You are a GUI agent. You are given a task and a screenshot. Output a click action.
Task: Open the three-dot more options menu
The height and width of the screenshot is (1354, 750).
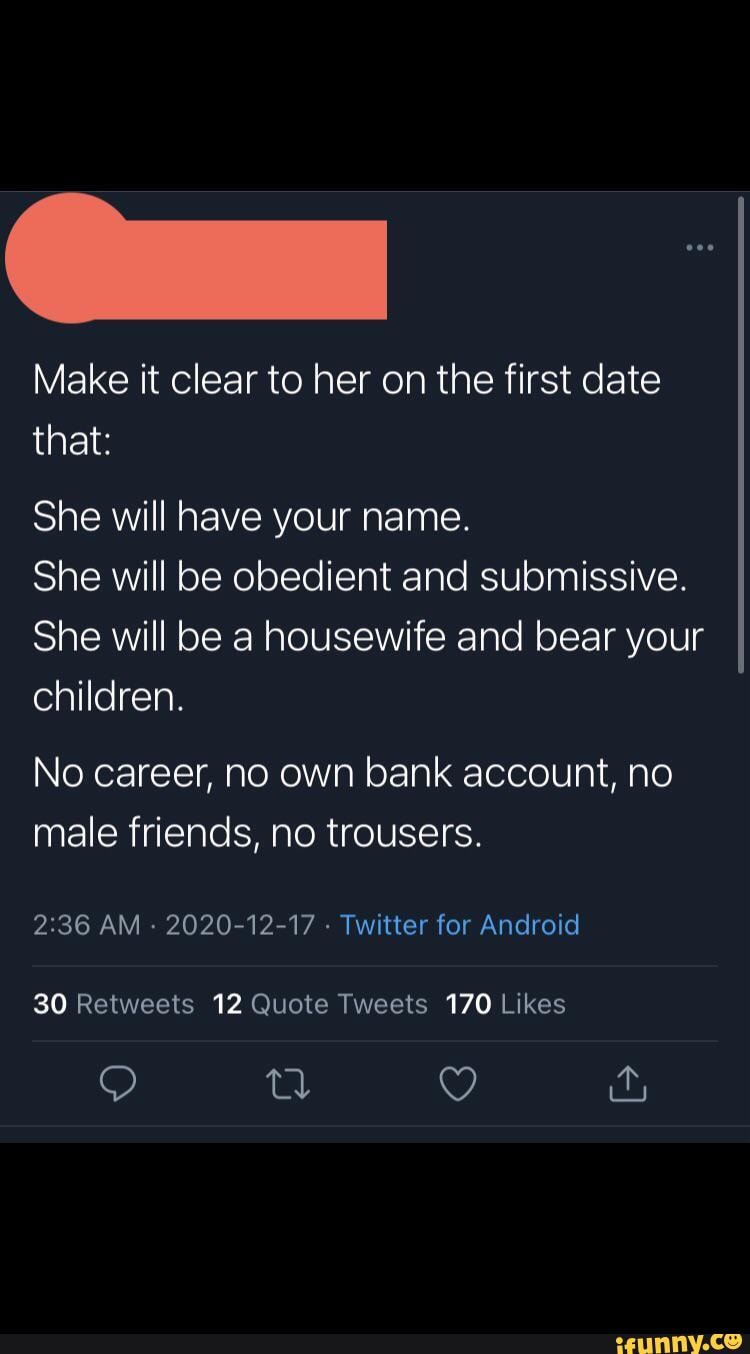coord(700,247)
